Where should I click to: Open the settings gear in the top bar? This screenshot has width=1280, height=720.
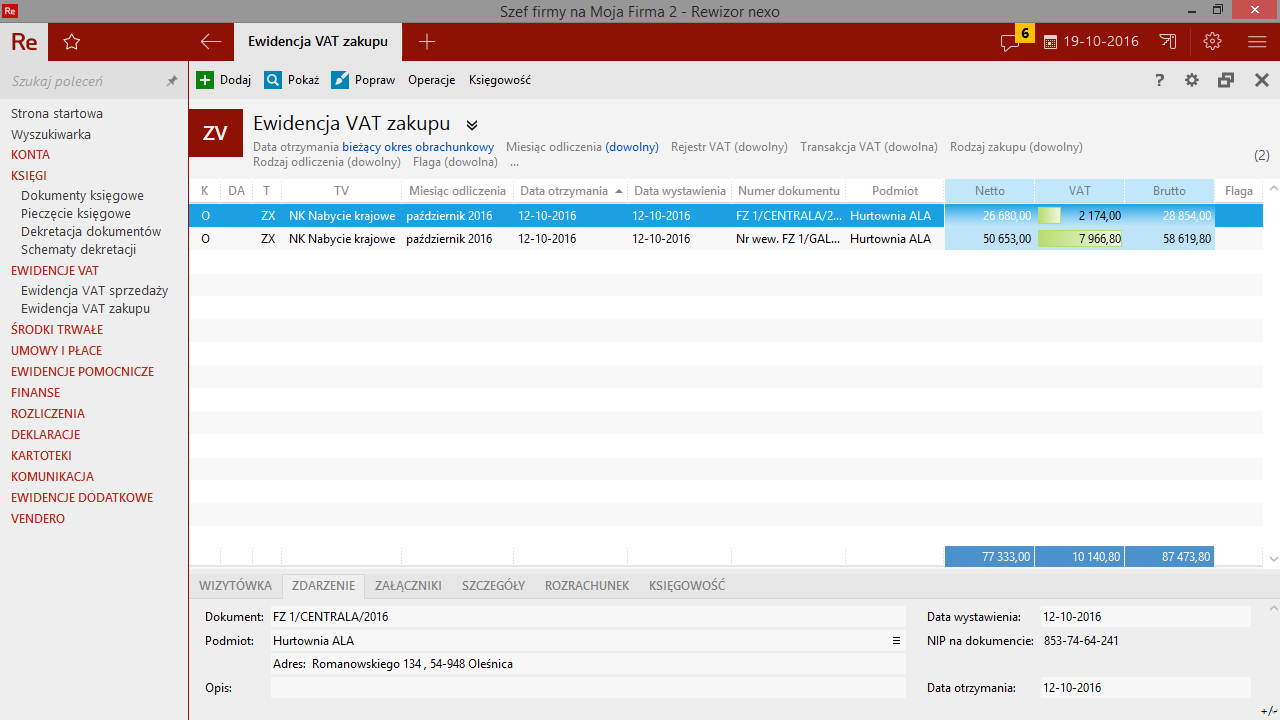pyautogui.click(x=1212, y=42)
